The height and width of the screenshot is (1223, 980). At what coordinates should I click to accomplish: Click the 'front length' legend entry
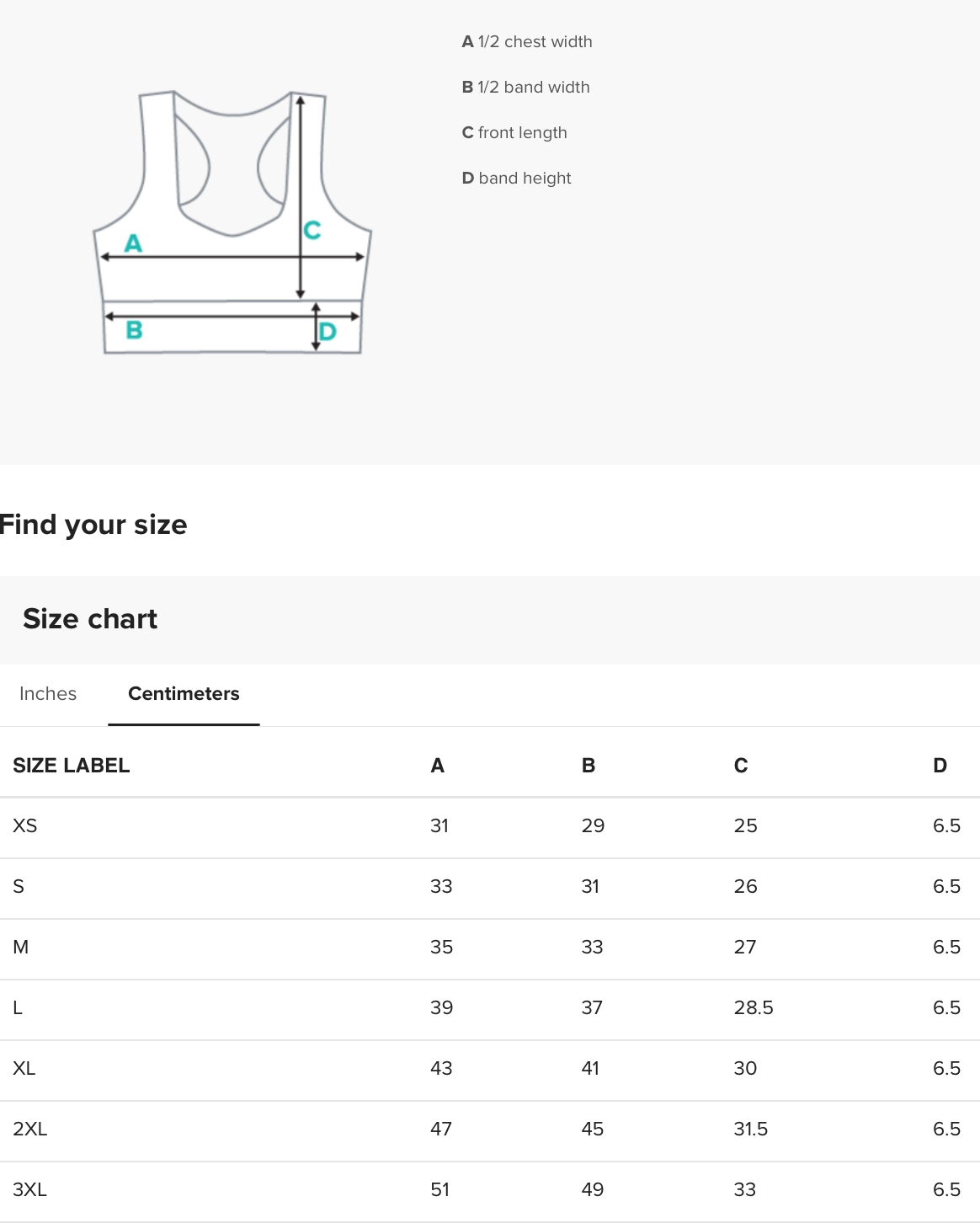point(514,133)
